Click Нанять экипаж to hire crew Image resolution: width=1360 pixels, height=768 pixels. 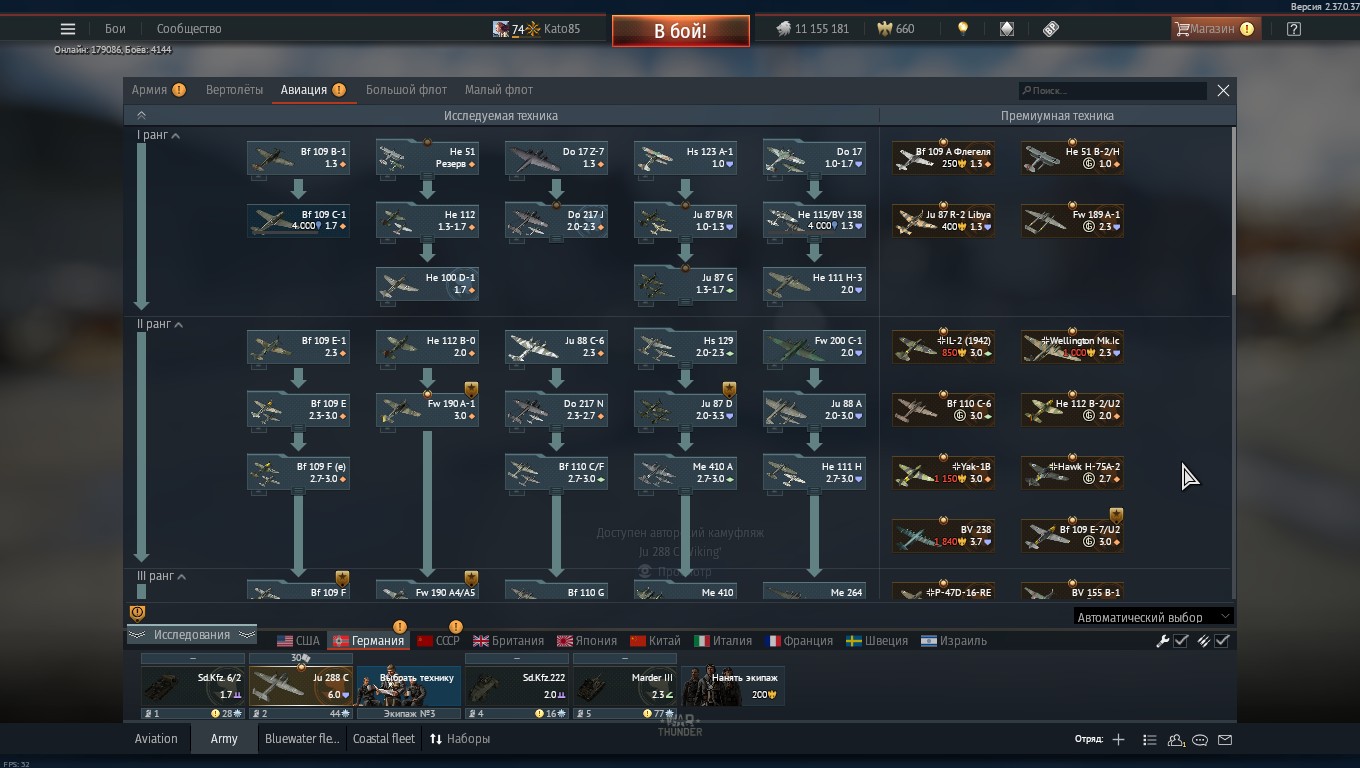tap(732, 686)
